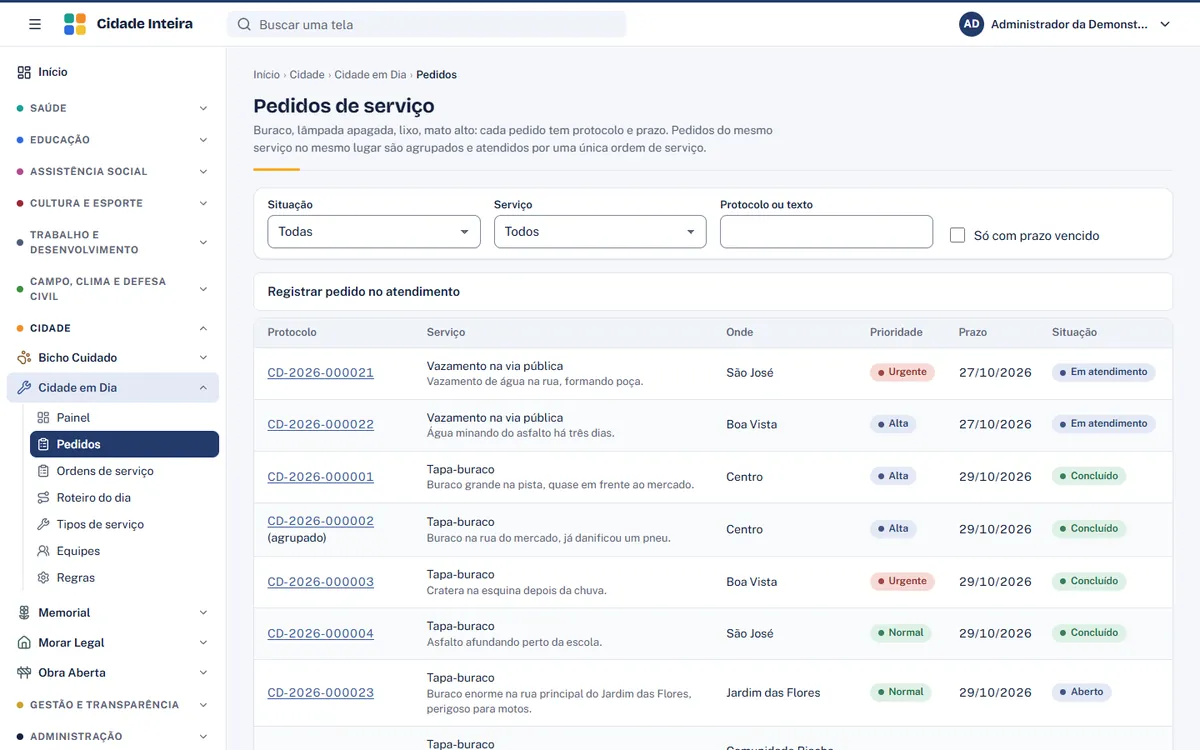1200x750 pixels.
Task: Expand the Cultura e Esporte section
Action: click(113, 203)
